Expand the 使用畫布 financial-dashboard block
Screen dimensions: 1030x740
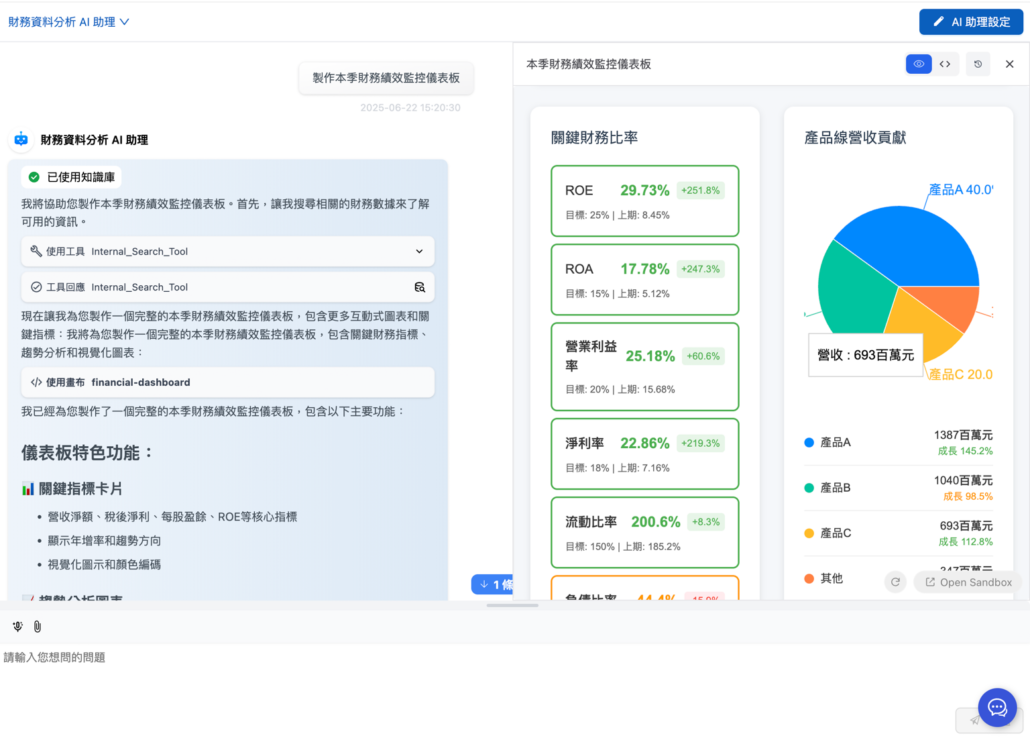228,382
